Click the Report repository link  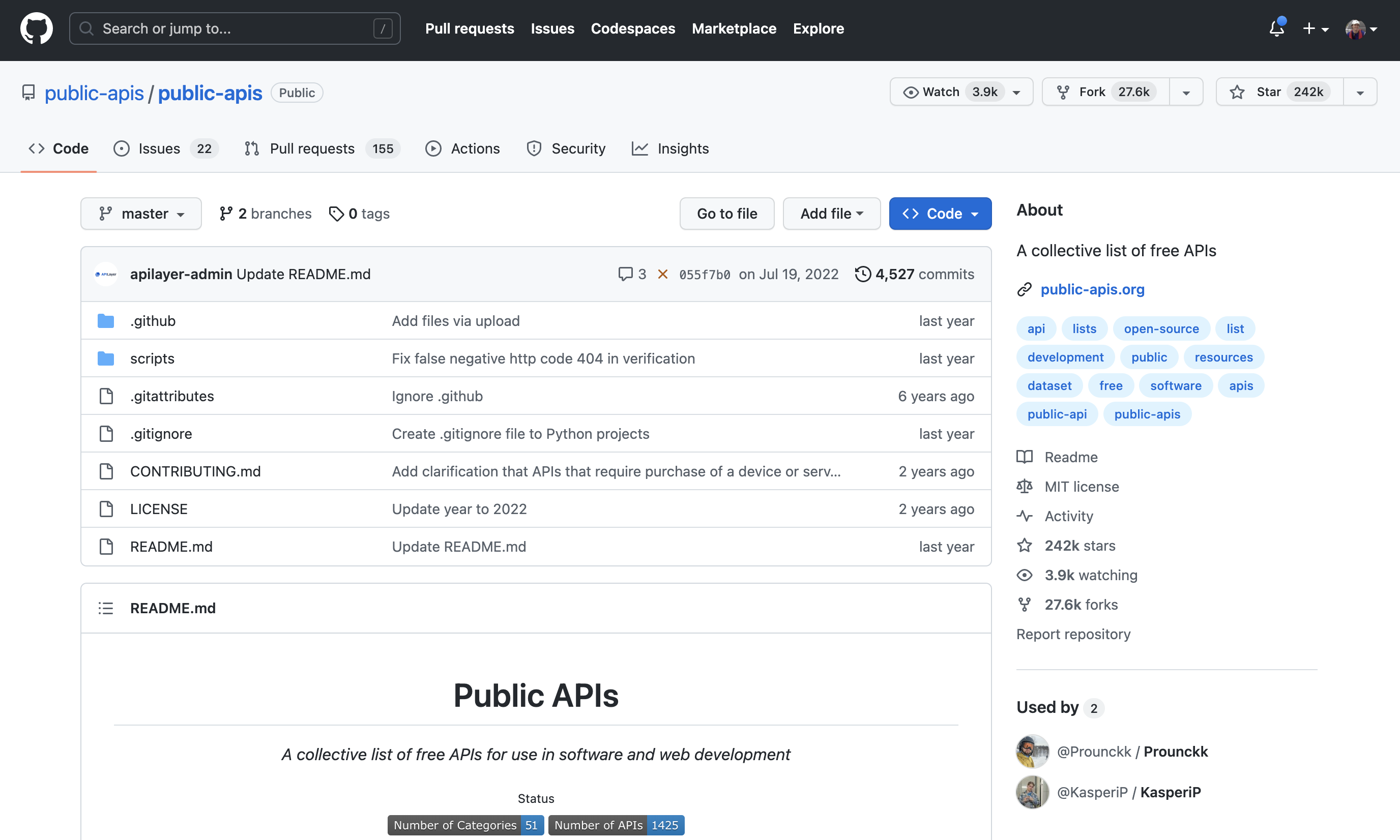[x=1073, y=634]
